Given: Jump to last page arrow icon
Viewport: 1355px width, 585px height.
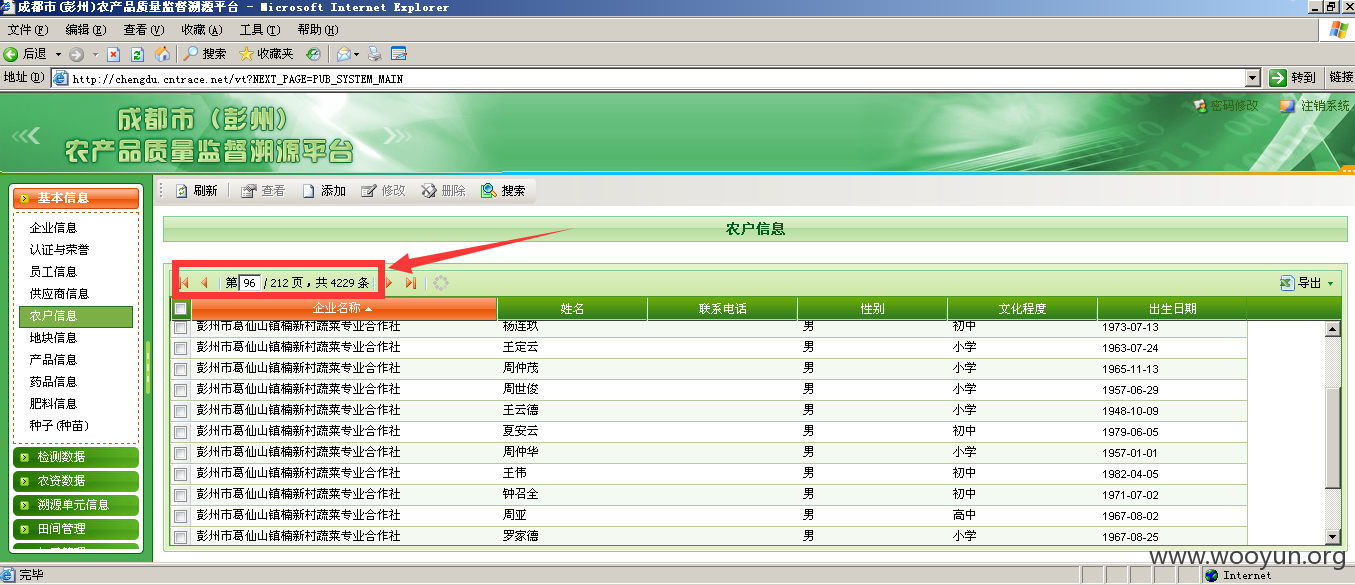Looking at the screenshot, I should pyautogui.click(x=410, y=283).
